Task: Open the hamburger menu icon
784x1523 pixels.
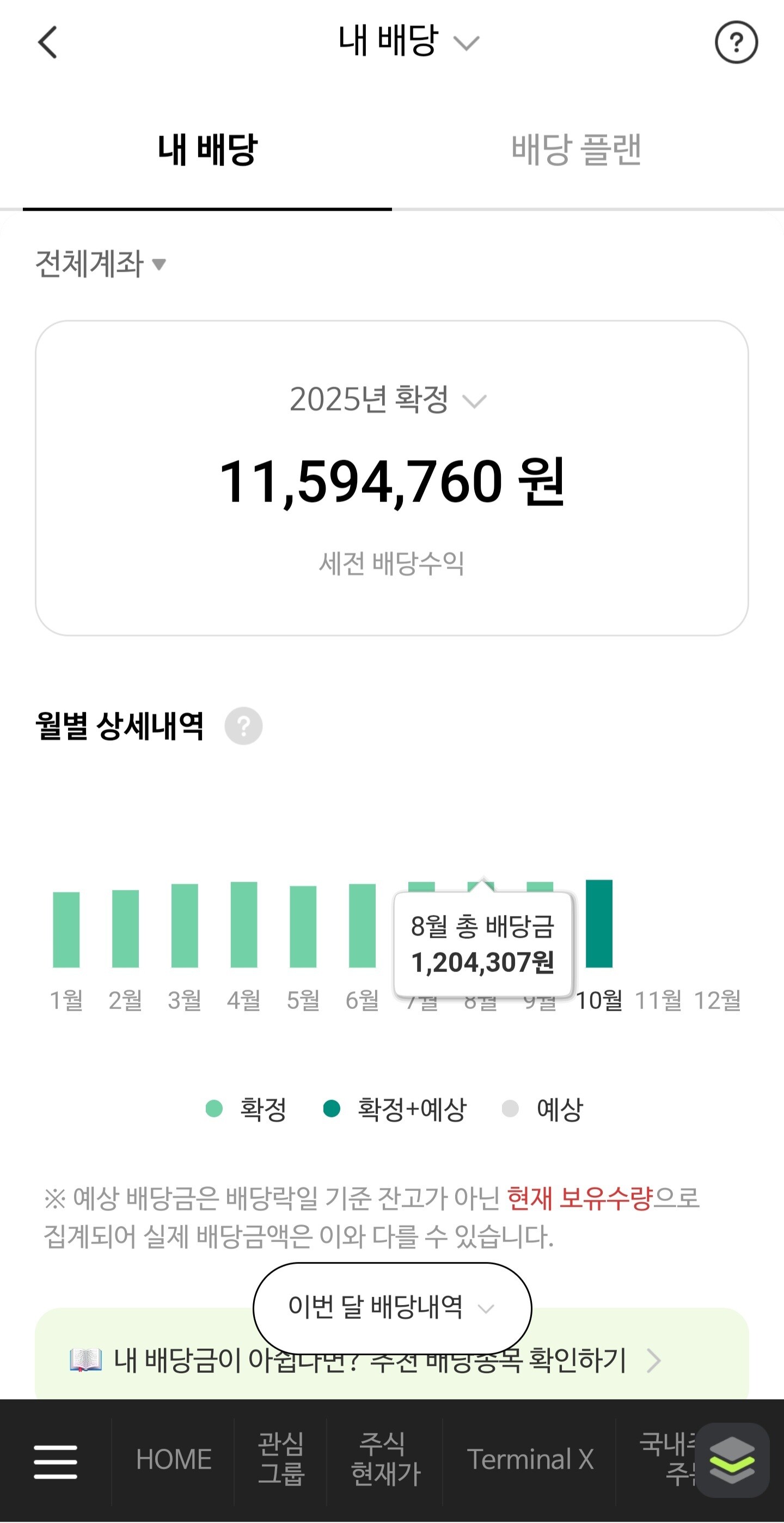Action: [56, 1461]
